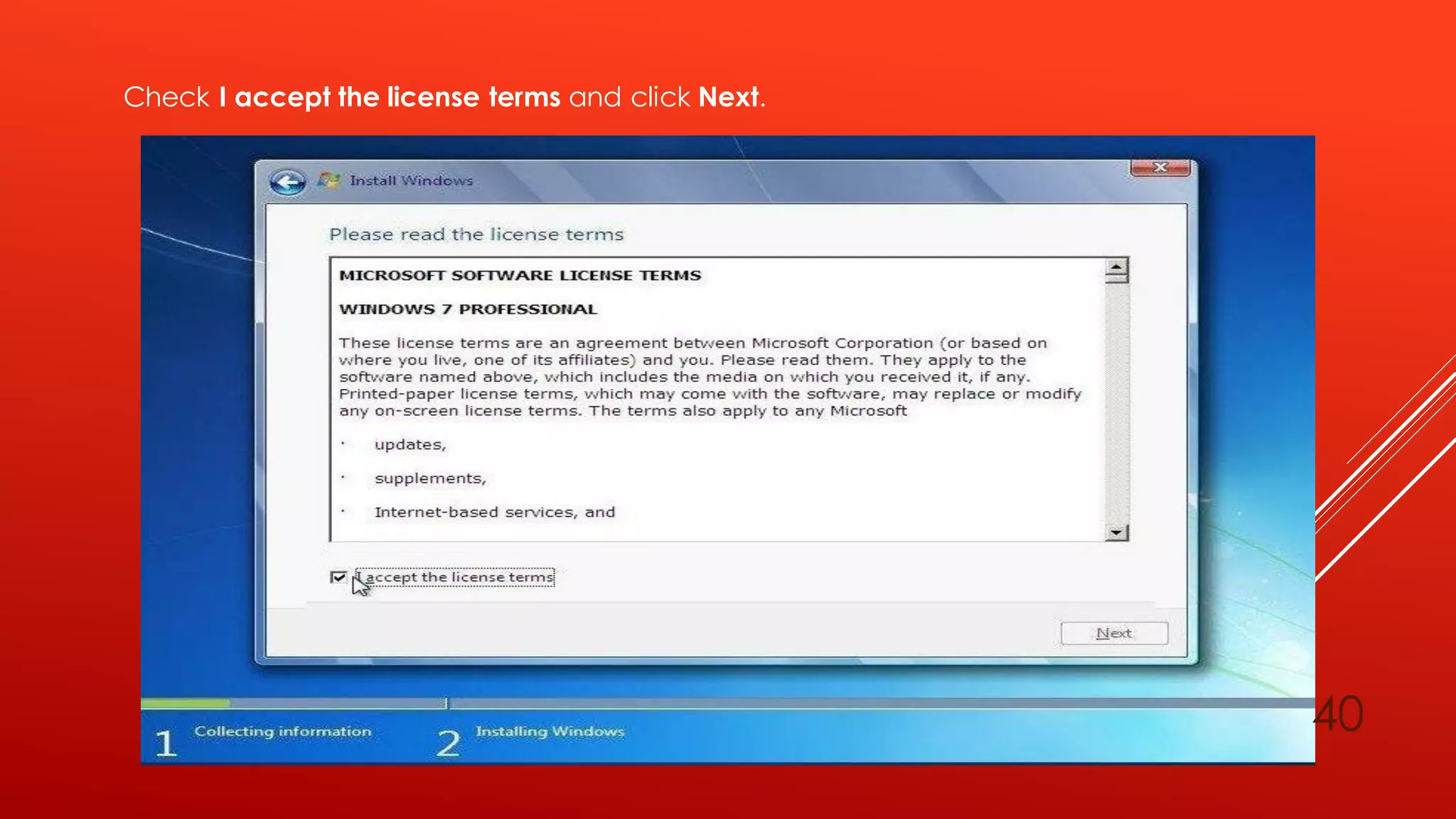Click the green setup progress bar
Viewport: 1456px width, 819px height.
pyautogui.click(x=186, y=703)
